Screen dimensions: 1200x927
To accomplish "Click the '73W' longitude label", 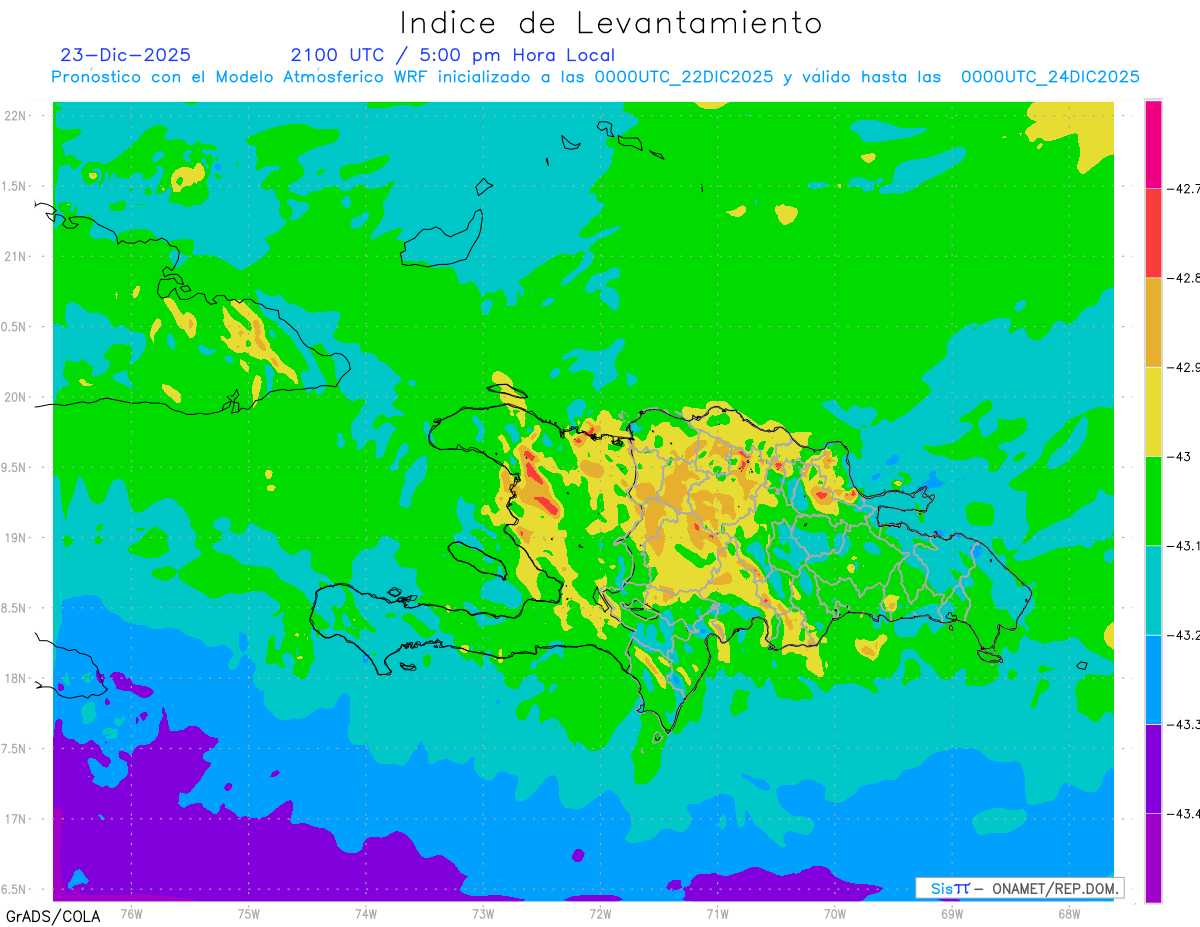I will 483,913.
